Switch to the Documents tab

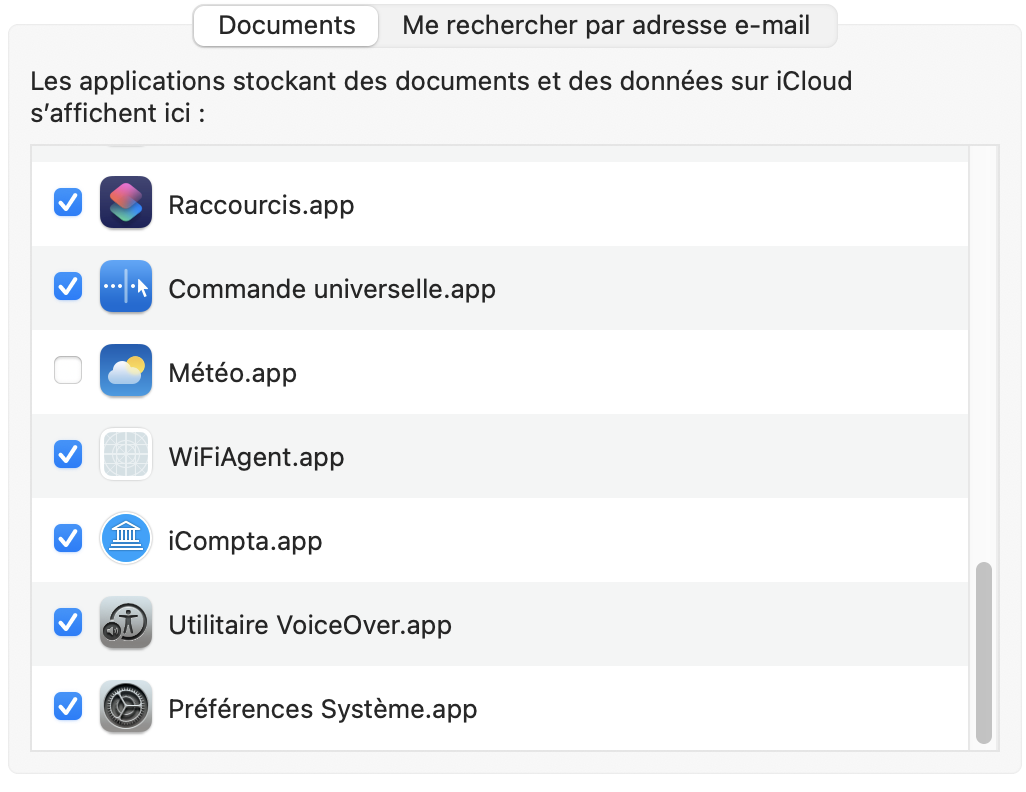pyautogui.click(x=287, y=26)
